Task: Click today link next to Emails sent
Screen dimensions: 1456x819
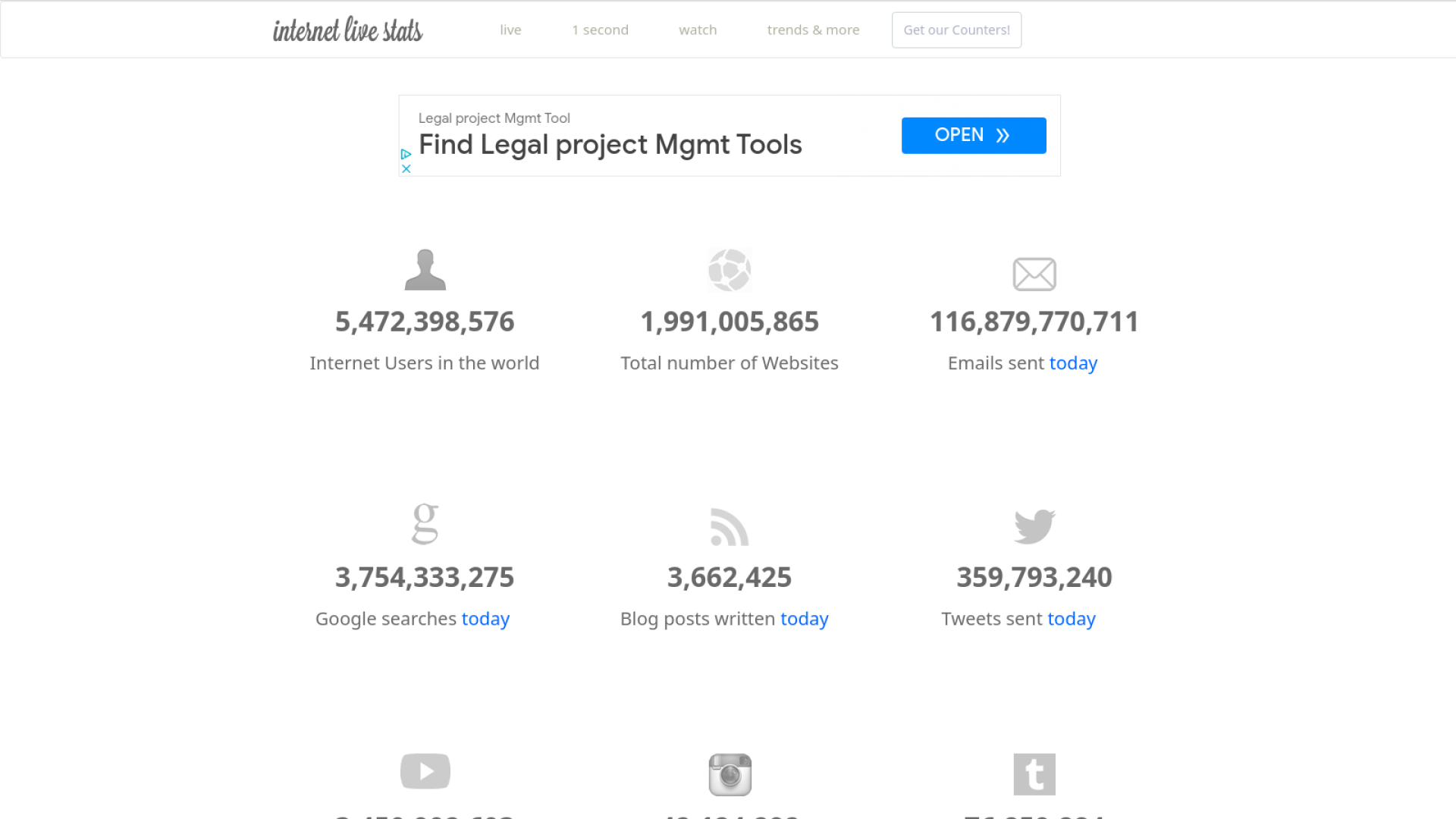Action: tap(1073, 363)
